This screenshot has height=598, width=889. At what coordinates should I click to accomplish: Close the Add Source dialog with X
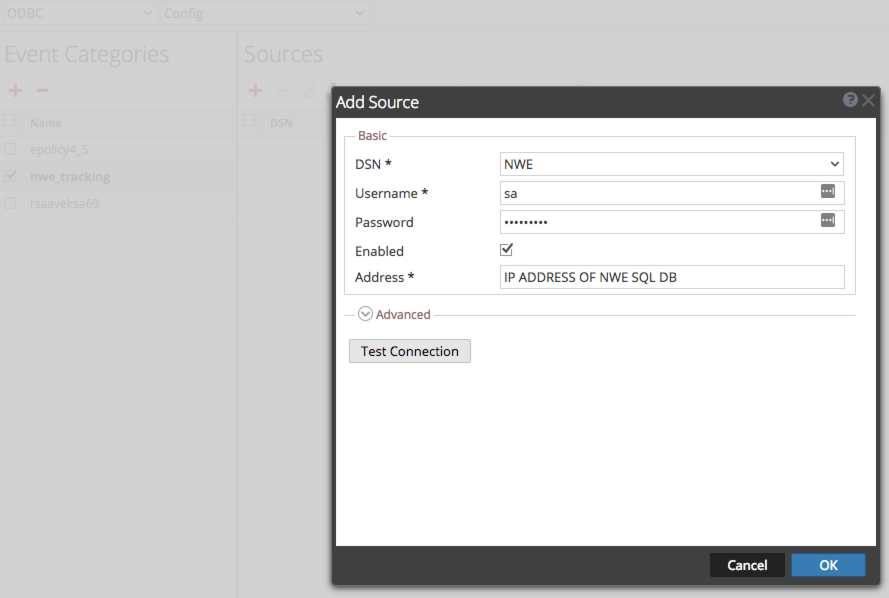pos(868,100)
